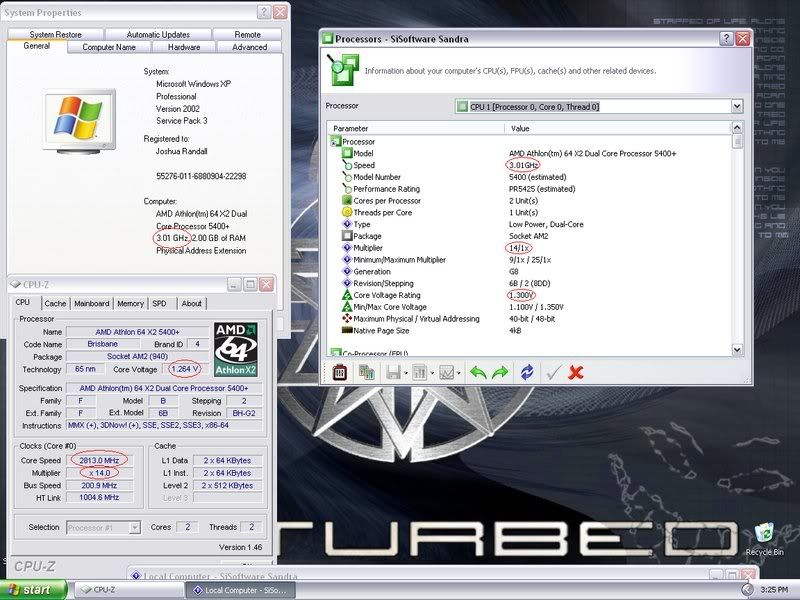Open the save icon's dropdown arrow in Sandra

pyautogui.click(x=406, y=373)
